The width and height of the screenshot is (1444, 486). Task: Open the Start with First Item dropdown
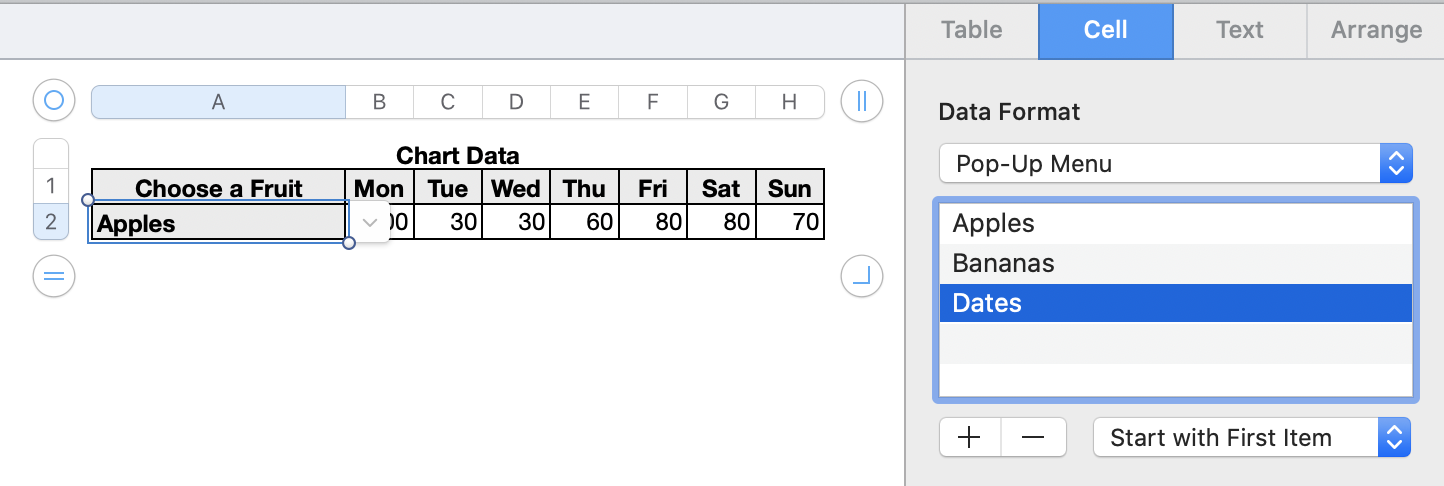coord(1251,437)
